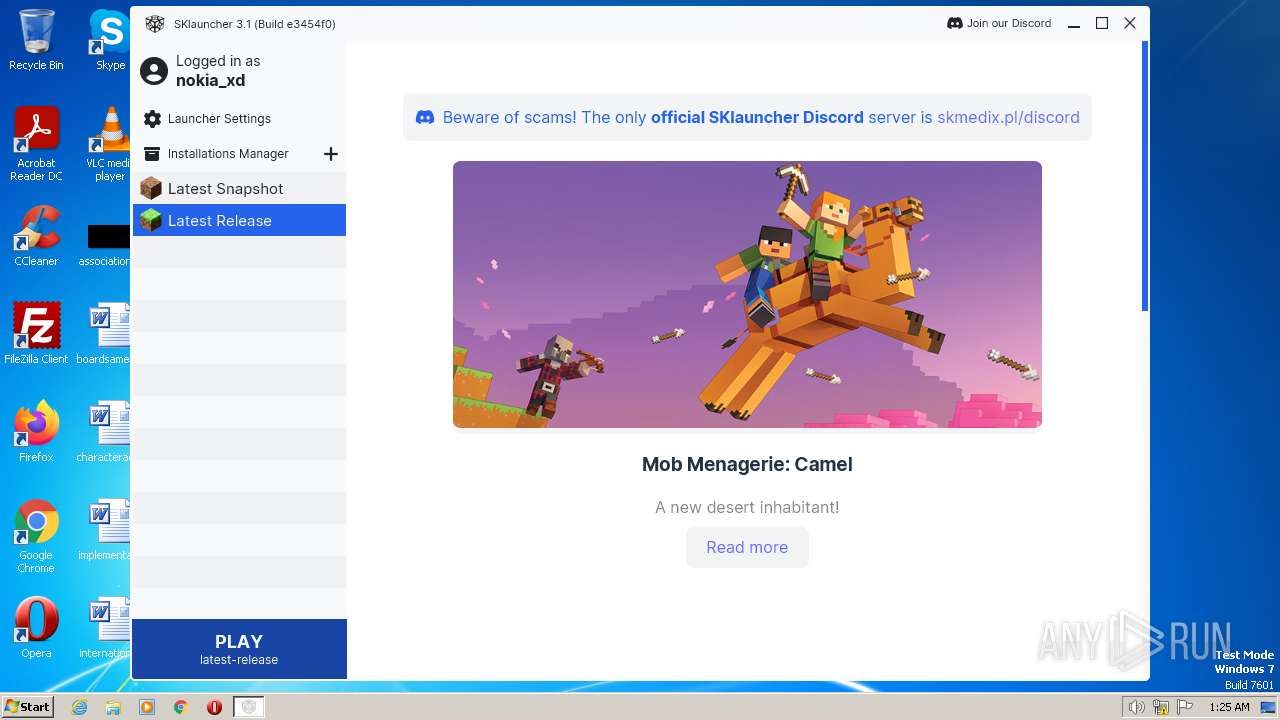
Task: Click Join our Discord link
Action: pyautogui.click(x=999, y=23)
